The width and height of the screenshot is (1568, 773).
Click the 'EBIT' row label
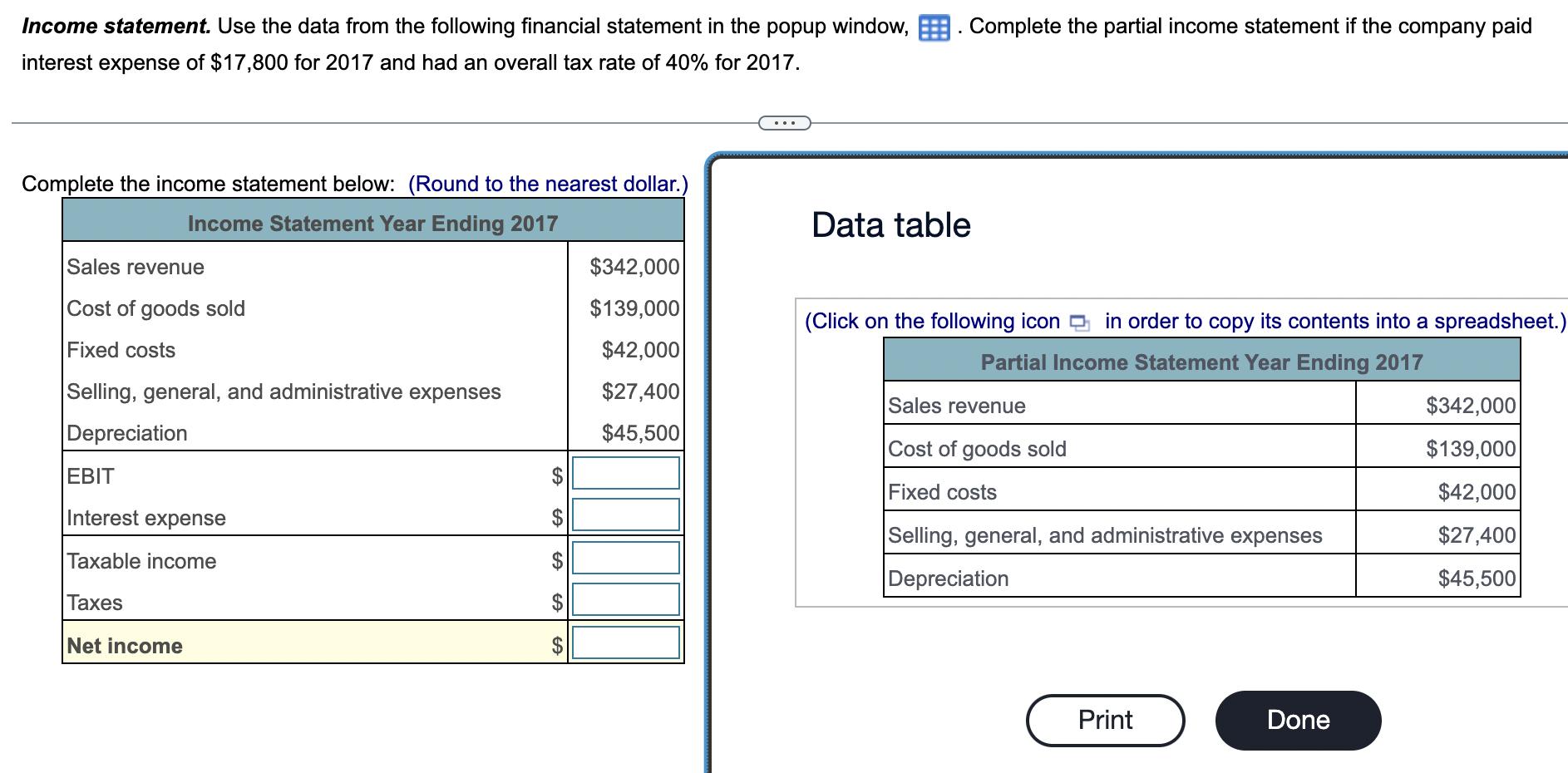coord(90,476)
